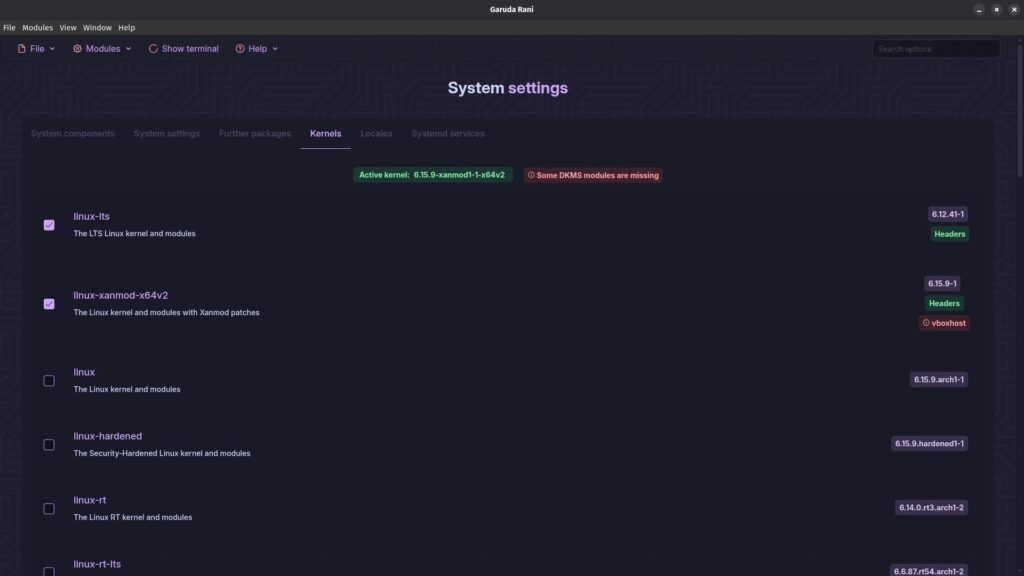Click the warning icon on vboxhost badge
The image size is (1024, 576).
tap(925, 323)
